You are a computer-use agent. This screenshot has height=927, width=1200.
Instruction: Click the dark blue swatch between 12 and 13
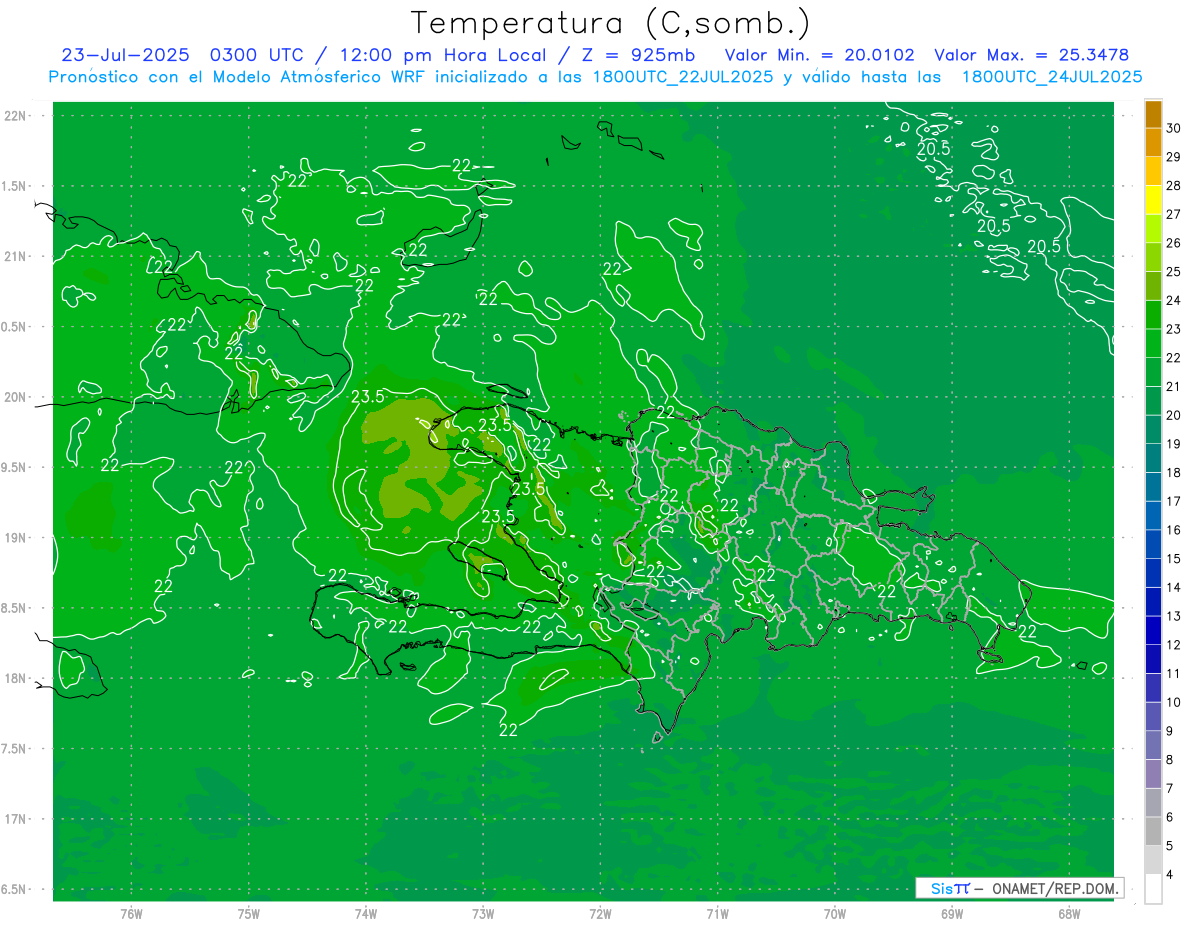(1153, 631)
